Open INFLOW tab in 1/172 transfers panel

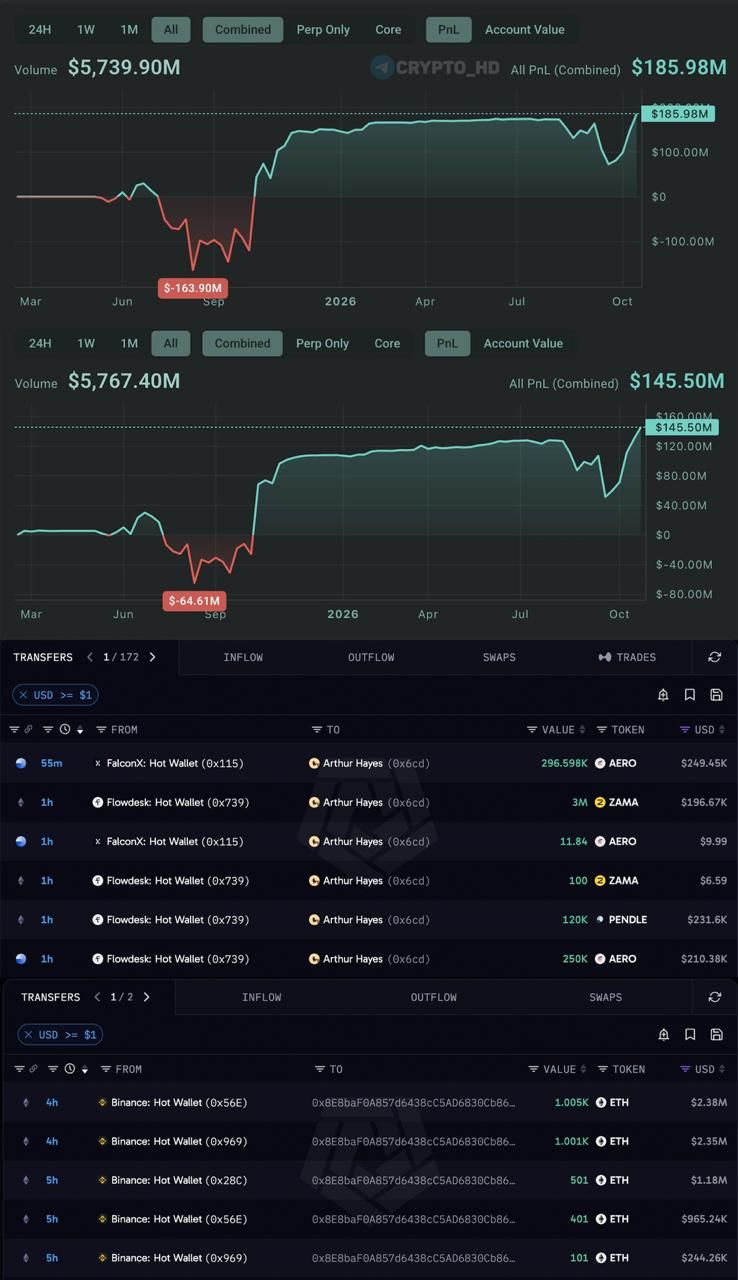coord(243,657)
